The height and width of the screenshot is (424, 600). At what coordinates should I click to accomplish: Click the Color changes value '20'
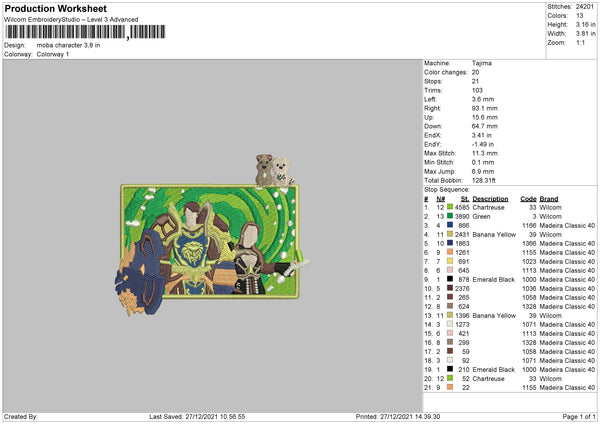(x=475, y=72)
